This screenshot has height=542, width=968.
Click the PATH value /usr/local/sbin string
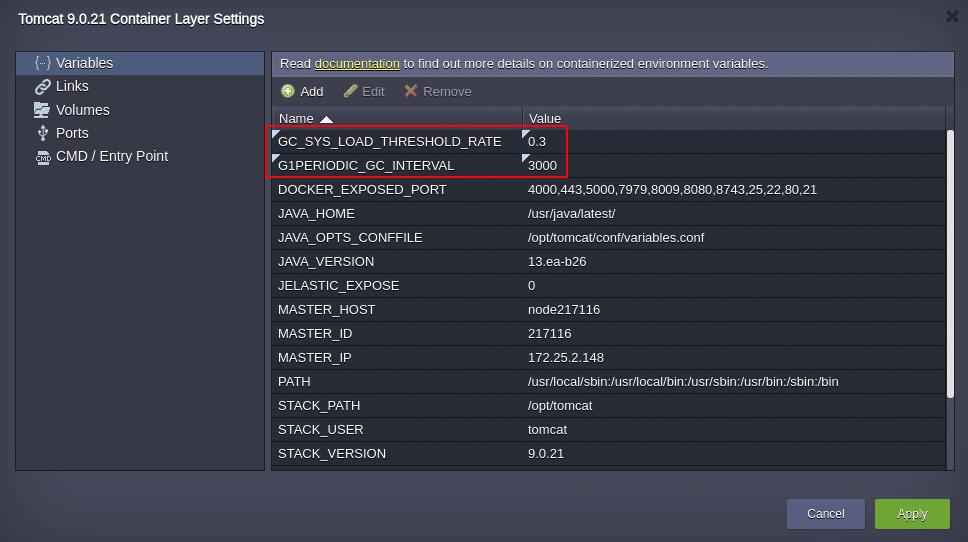[x=683, y=382]
